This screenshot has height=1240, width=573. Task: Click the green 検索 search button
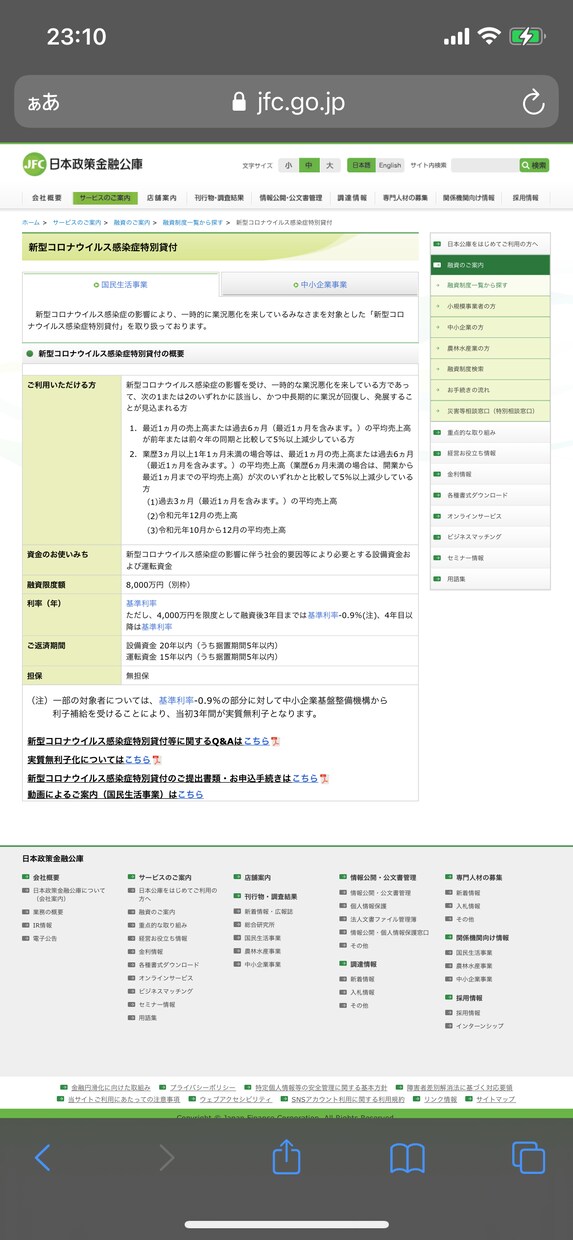(534, 165)
